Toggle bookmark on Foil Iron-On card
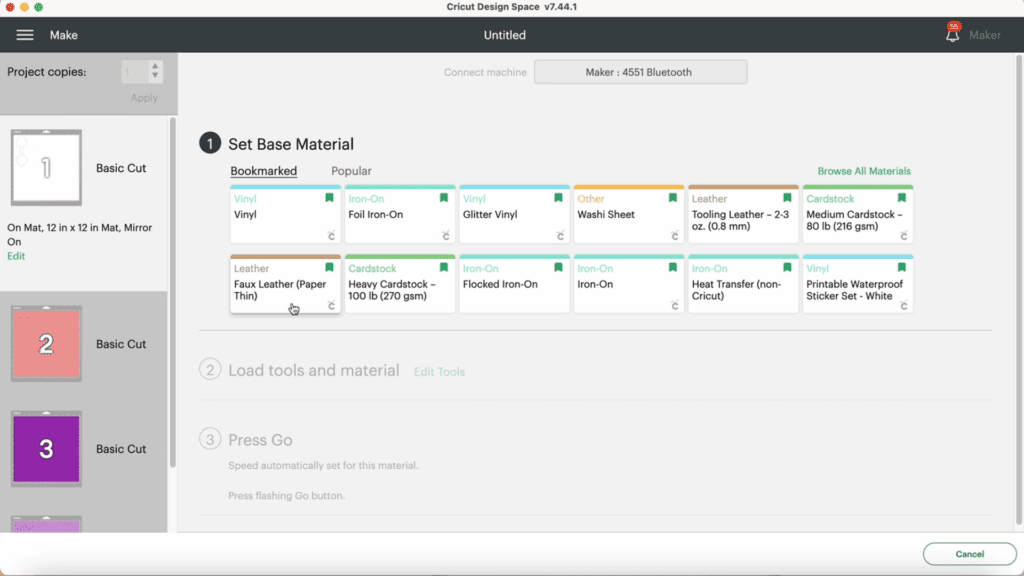The image size is (1024, 576). pos(443,198)
